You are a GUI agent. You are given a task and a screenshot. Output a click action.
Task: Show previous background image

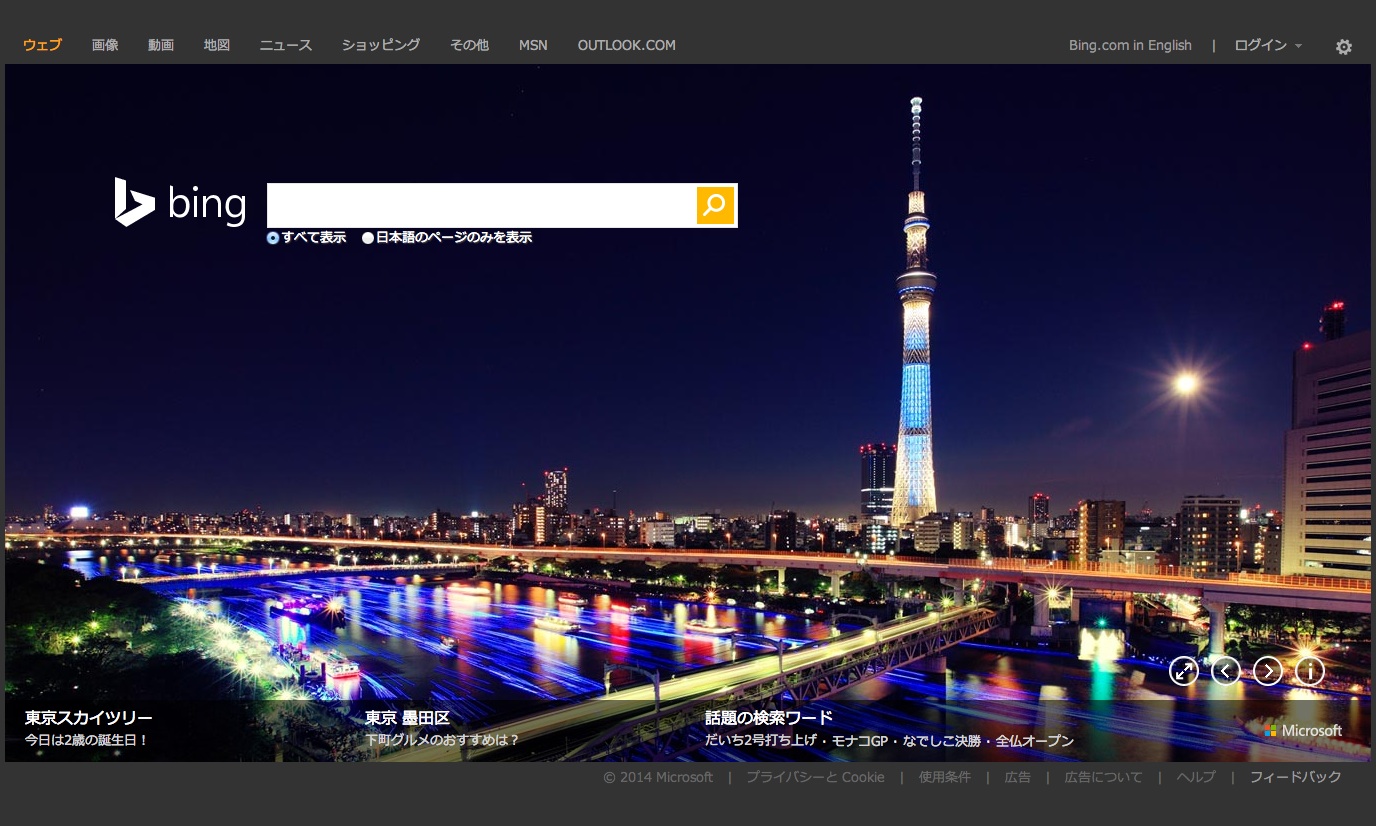click(1226, 671)
